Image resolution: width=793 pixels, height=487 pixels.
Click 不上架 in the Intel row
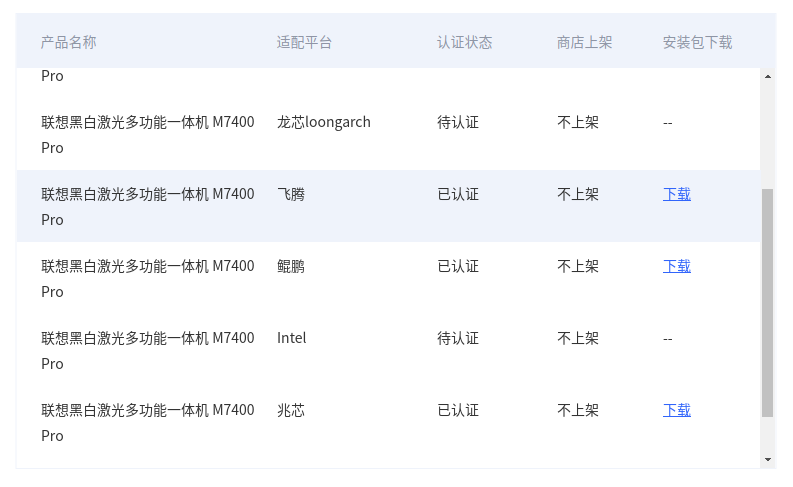[578, 338]
